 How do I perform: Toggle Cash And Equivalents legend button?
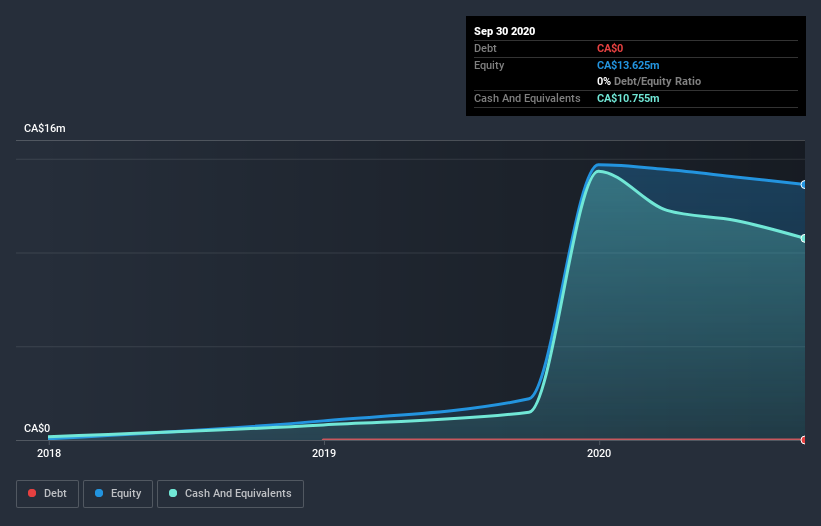click(230, 494)
